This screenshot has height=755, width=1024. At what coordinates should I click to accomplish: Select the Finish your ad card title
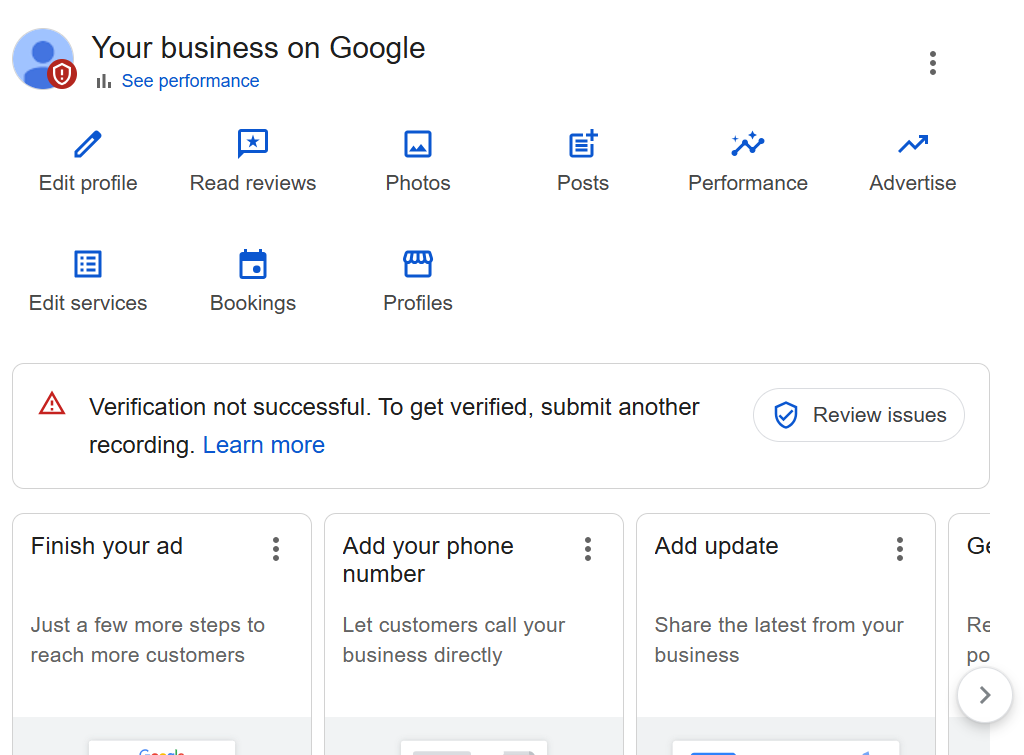(x=107, y=546)
